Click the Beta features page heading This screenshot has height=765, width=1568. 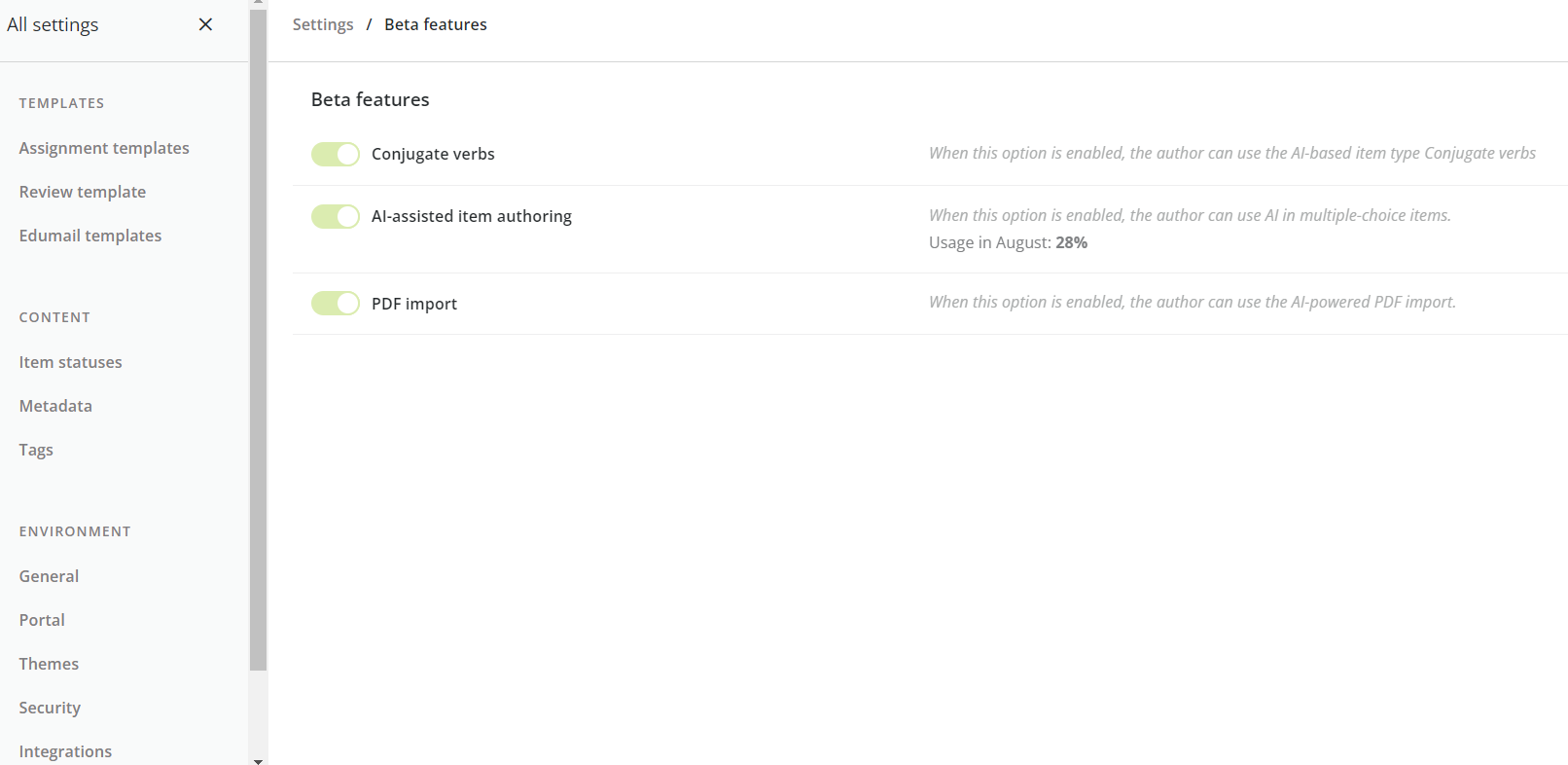(370, 99)
